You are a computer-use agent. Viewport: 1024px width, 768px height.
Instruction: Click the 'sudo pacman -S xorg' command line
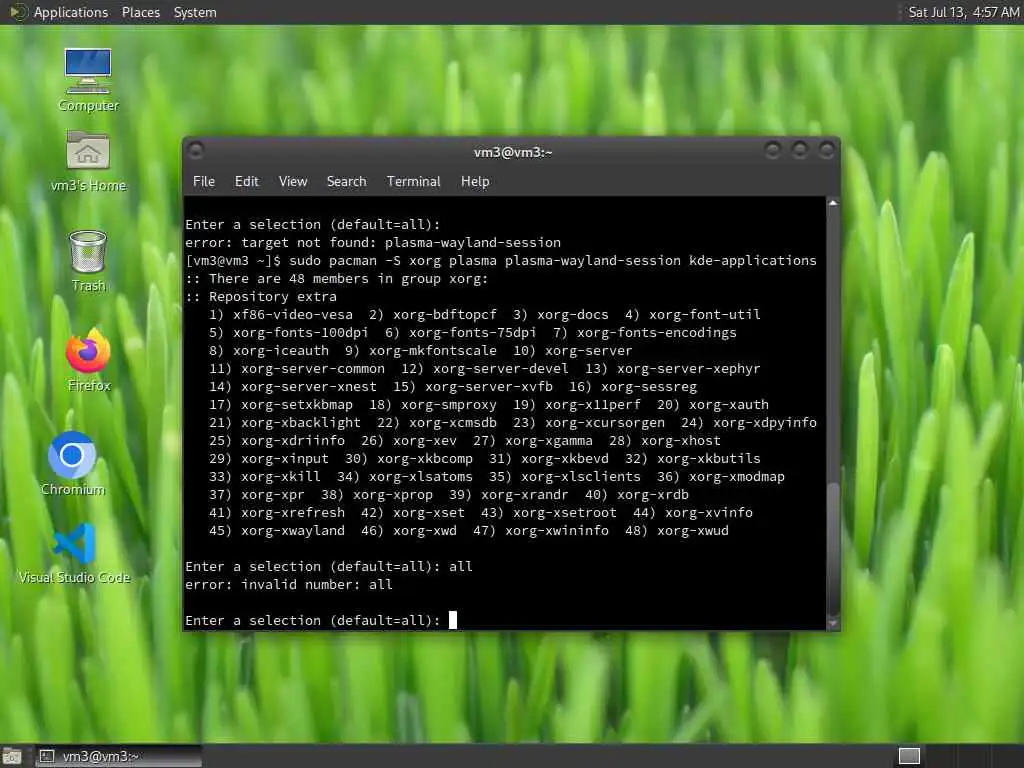501,261
